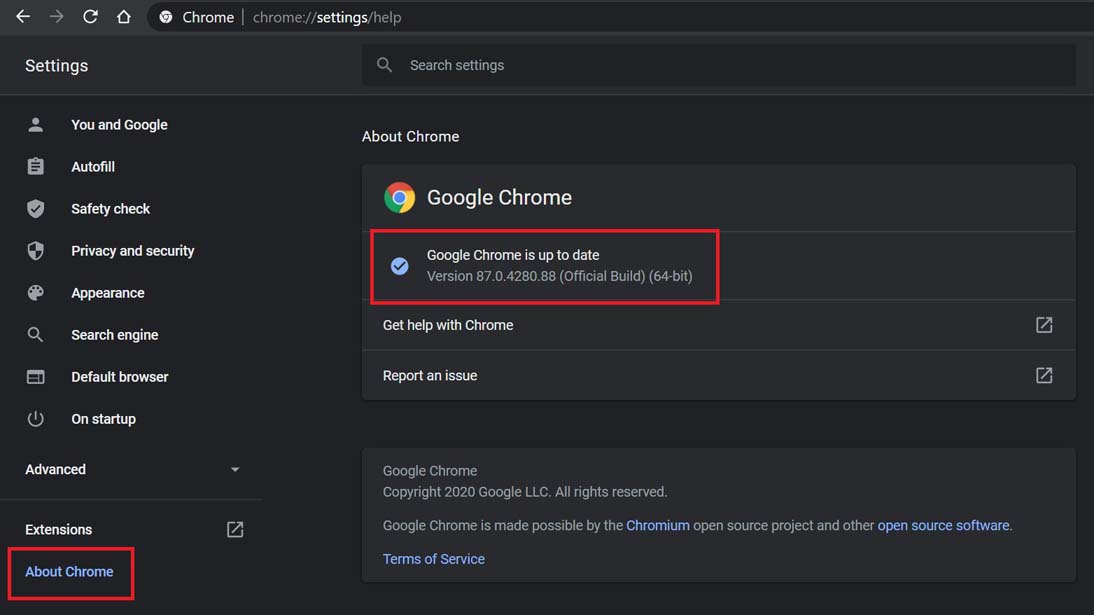Open the Chromium project link
This screenshot has width=1094, height=615.
coord(658,526)
